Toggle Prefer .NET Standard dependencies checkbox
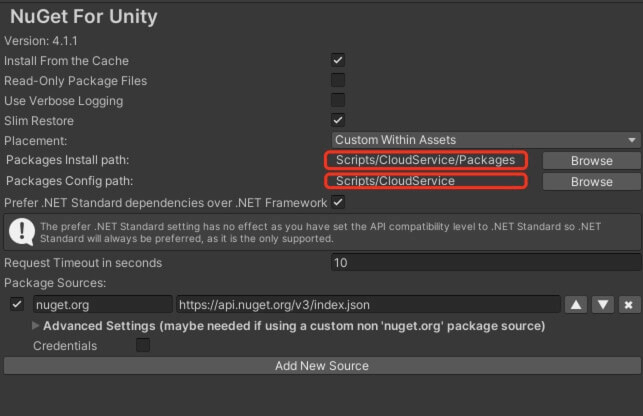 tap(338, 202)
